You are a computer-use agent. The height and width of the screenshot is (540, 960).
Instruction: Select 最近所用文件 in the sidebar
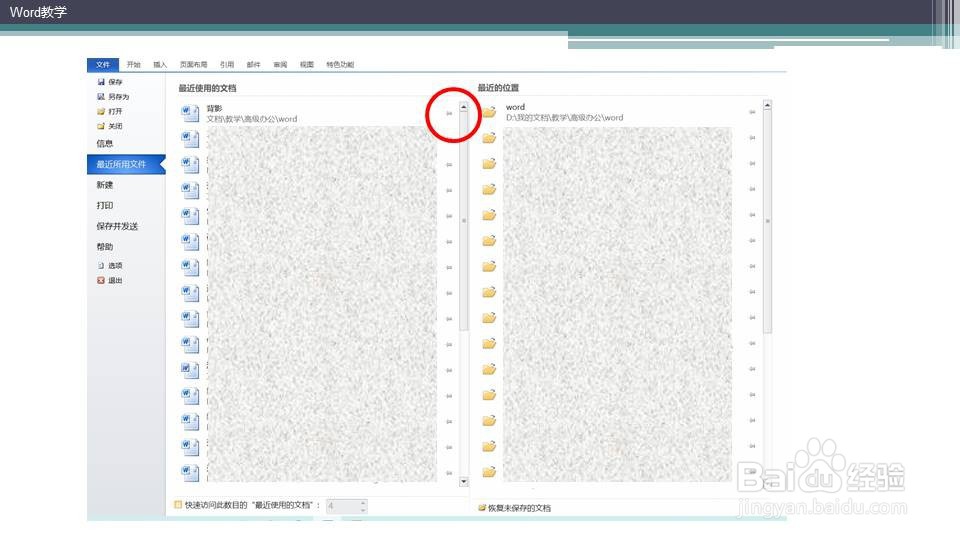coord(126,164)
